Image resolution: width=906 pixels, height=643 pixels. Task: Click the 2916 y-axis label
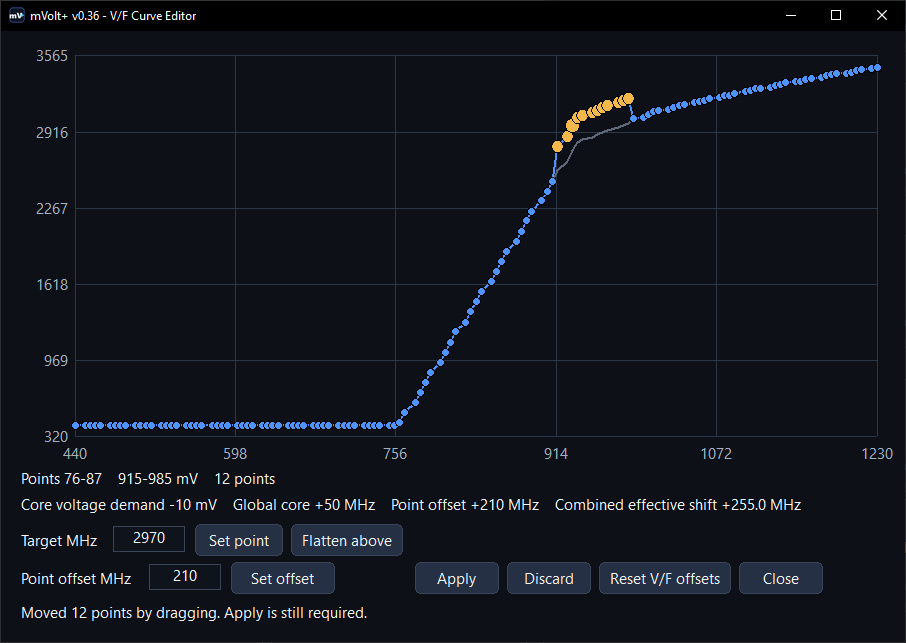(x=52, y=132)
